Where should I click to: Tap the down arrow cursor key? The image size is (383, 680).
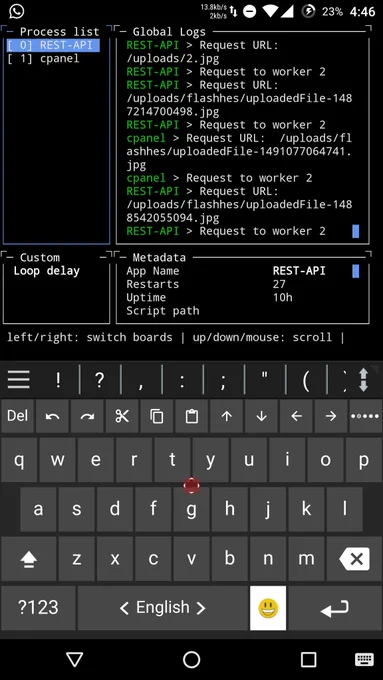[x=261, y=416]
